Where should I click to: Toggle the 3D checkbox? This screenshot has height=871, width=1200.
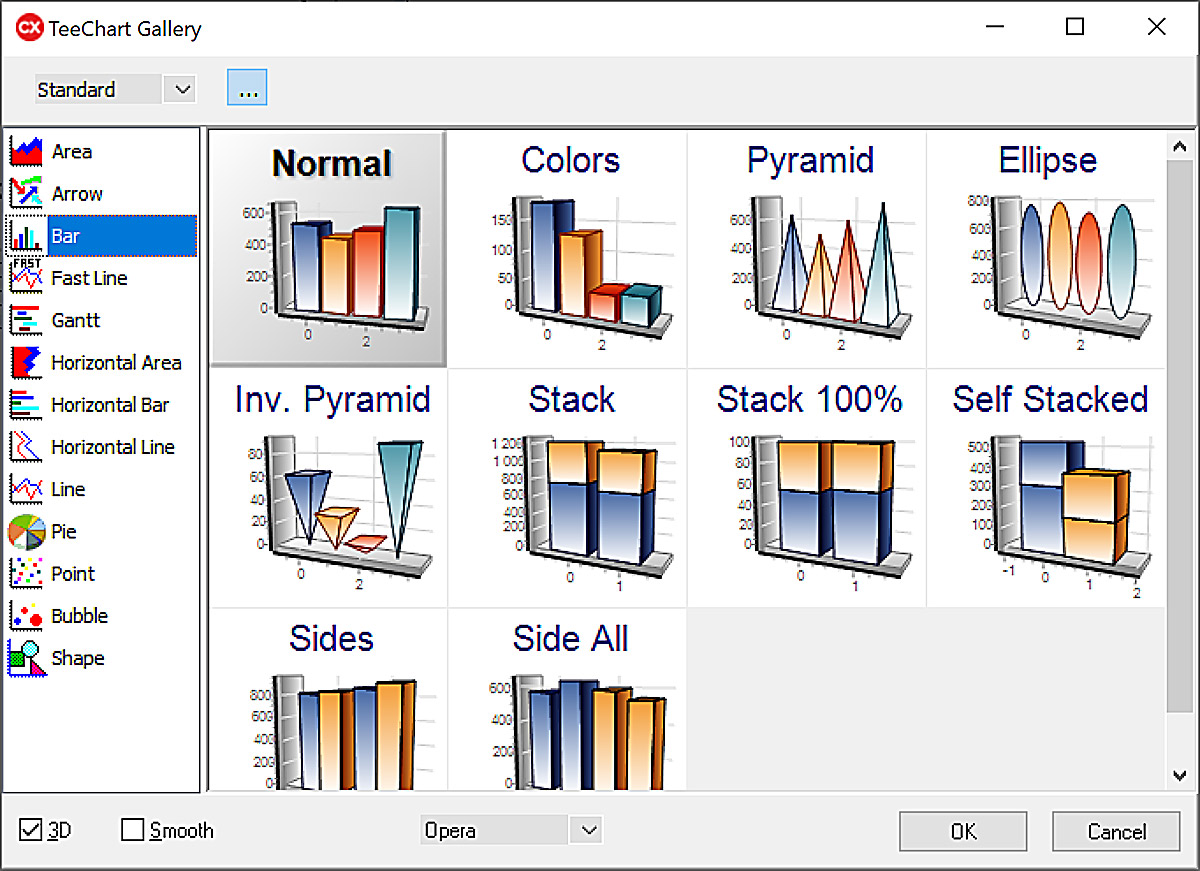pos(31,830)
